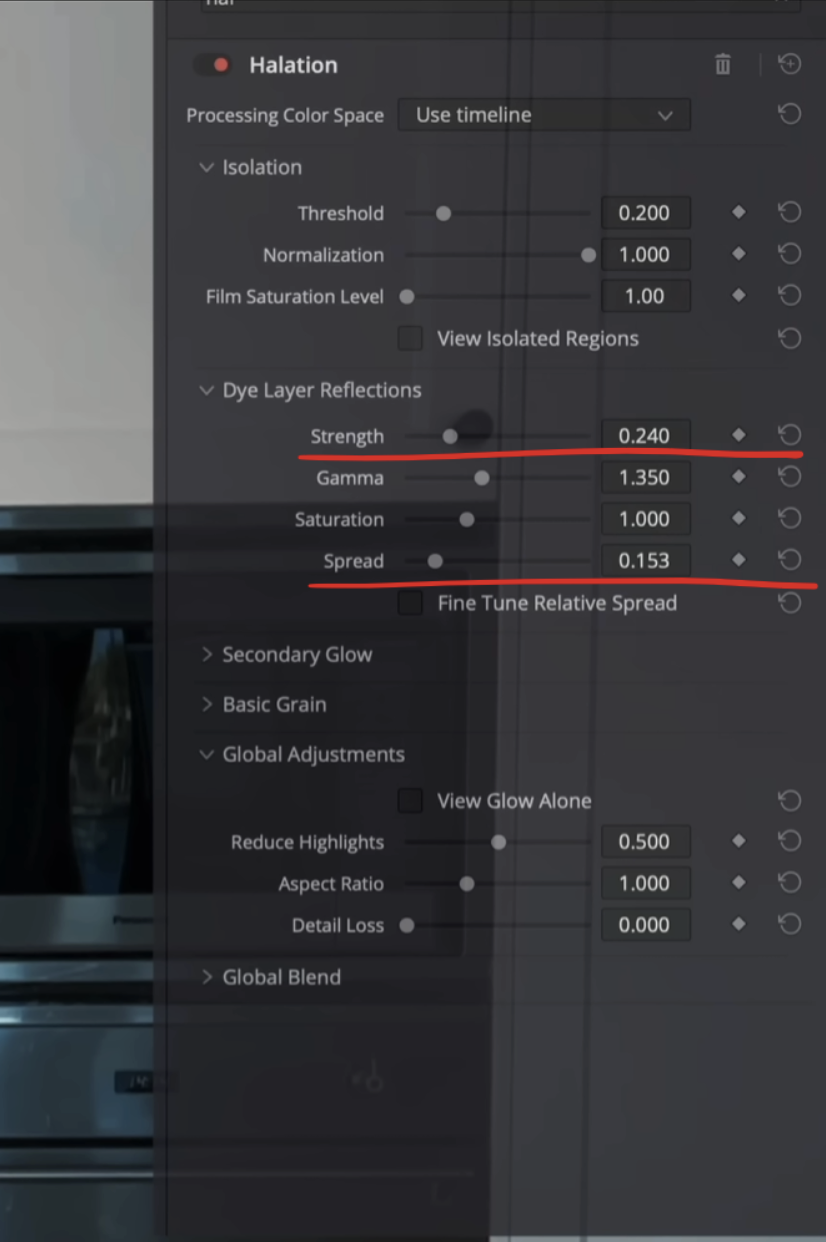Reset the Film Saturation Level
Image resolution: width=826 pixels, height=1242 pixels.
point(789,296)
